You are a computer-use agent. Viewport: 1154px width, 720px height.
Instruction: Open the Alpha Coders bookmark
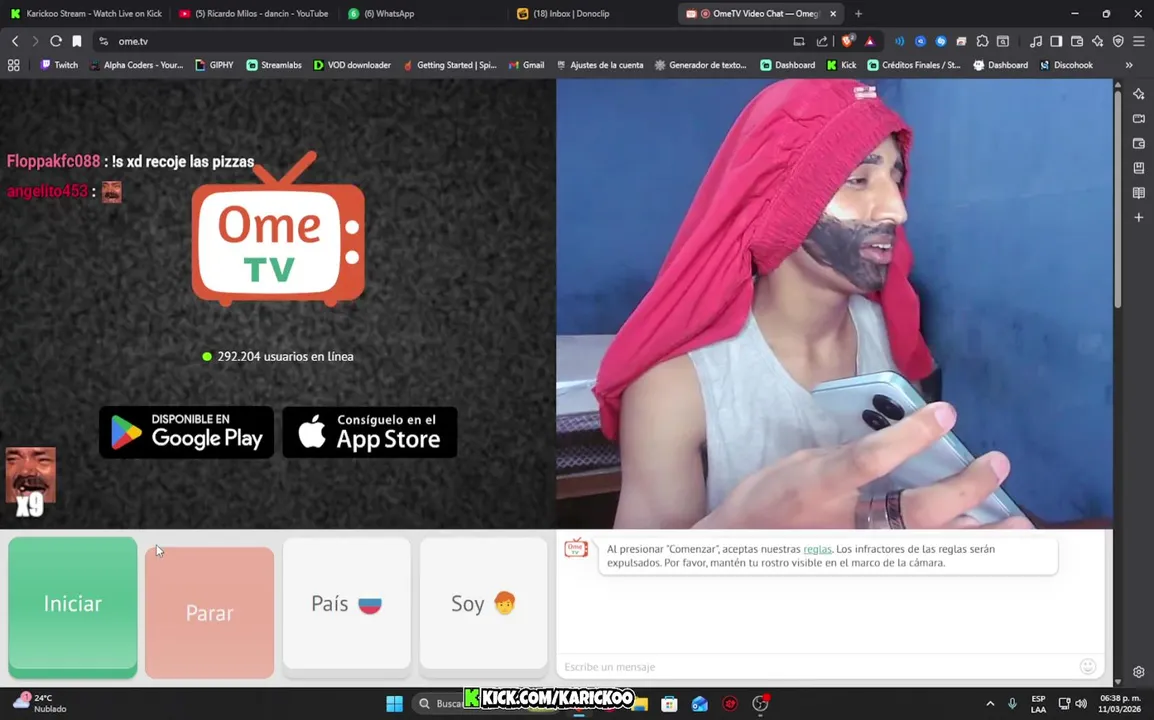(136, 65)
